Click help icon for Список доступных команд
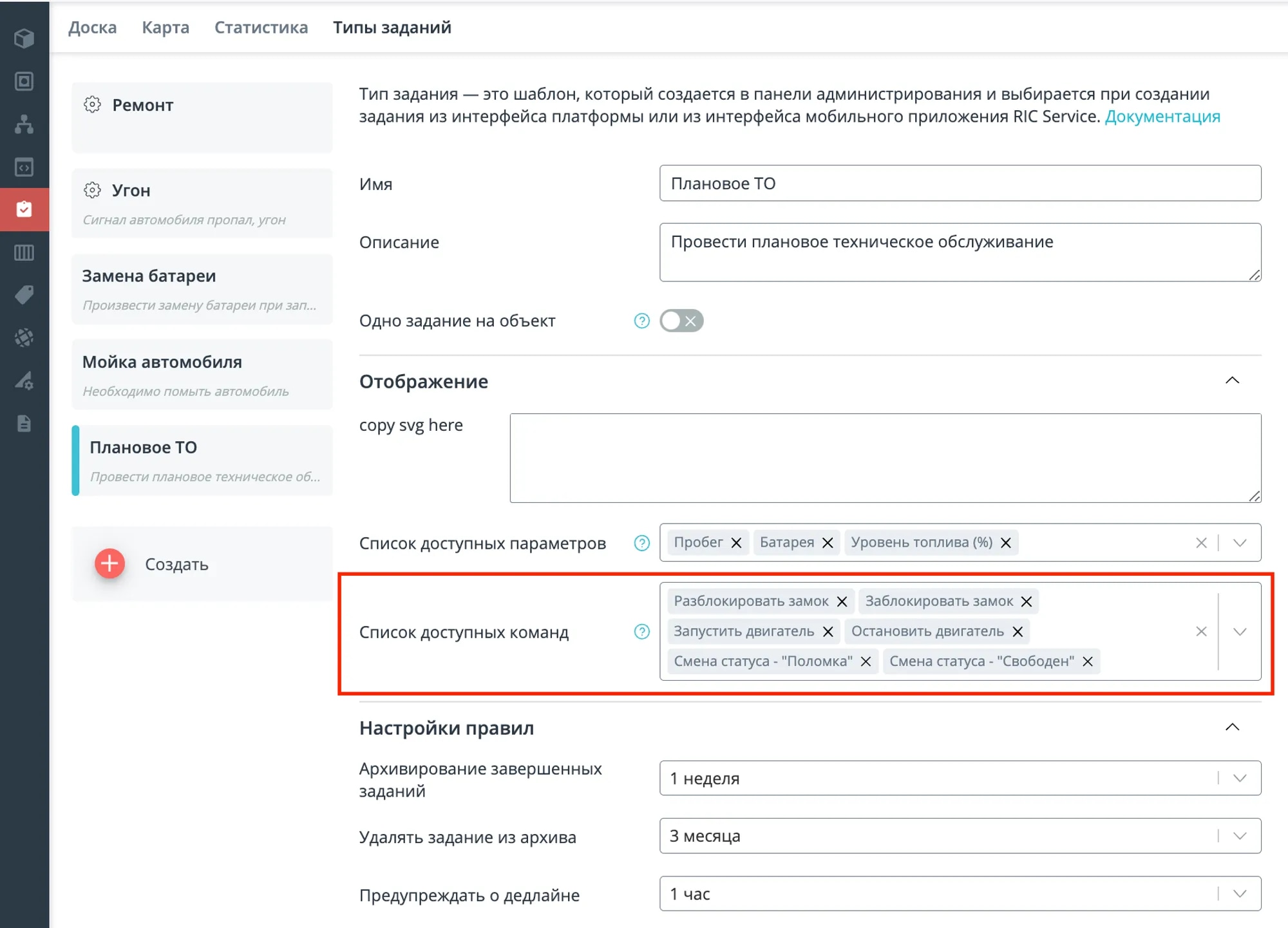1288x928 pixels. point(641,632)
